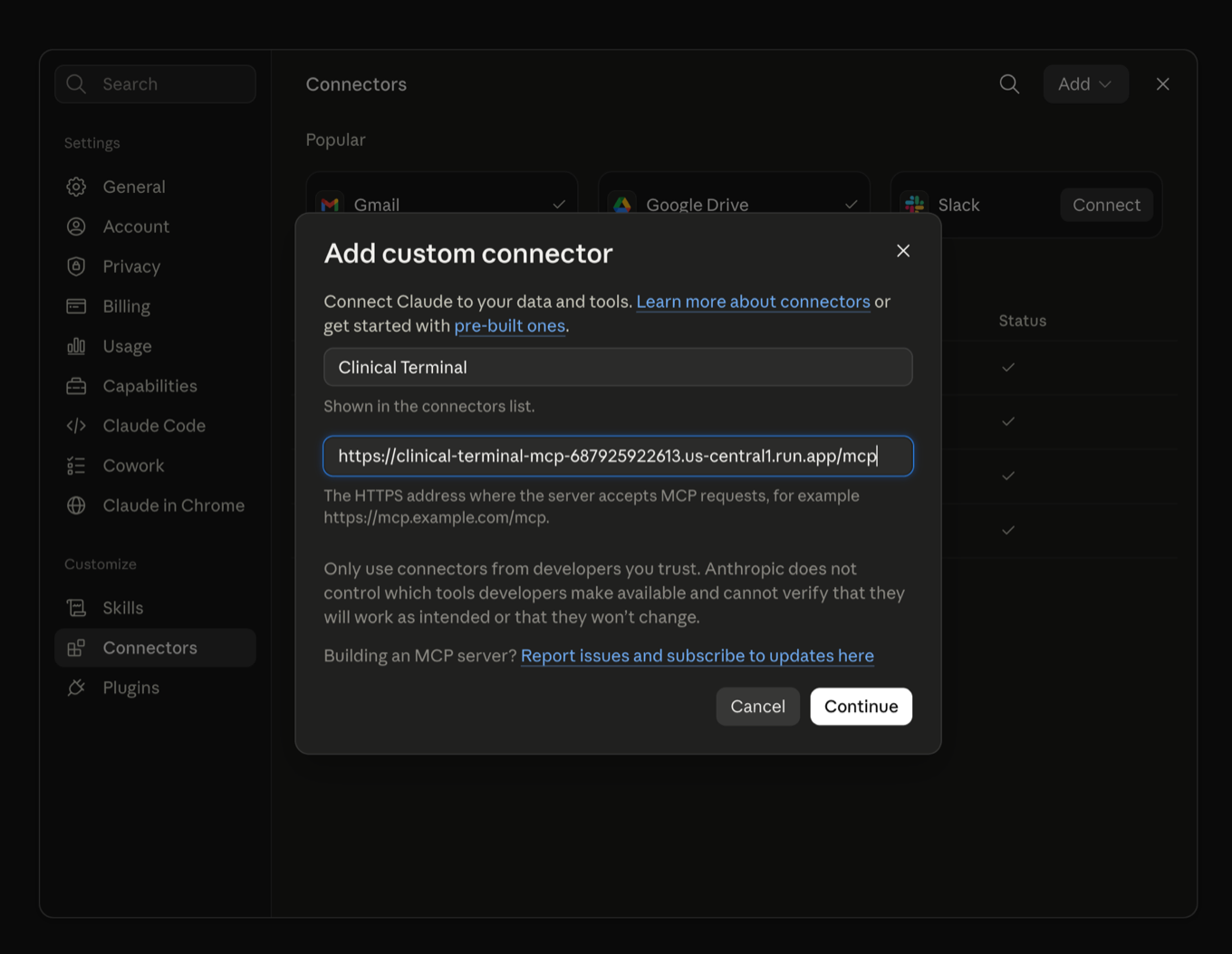1232x954 pixels.
Task: Go to Privacy settings
Action: 156,266
